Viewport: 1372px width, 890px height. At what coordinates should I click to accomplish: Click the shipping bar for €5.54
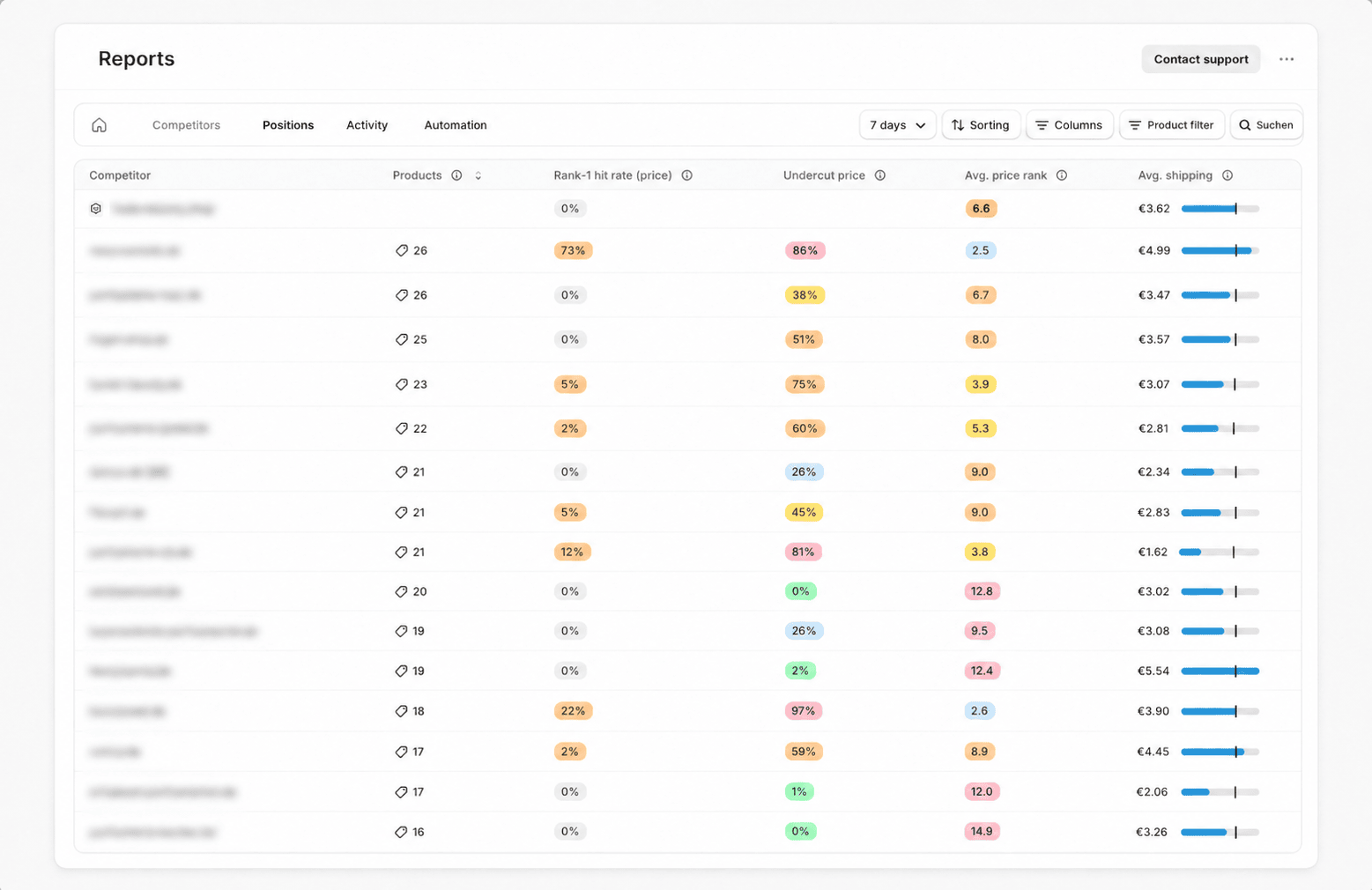click(1220, 671)
